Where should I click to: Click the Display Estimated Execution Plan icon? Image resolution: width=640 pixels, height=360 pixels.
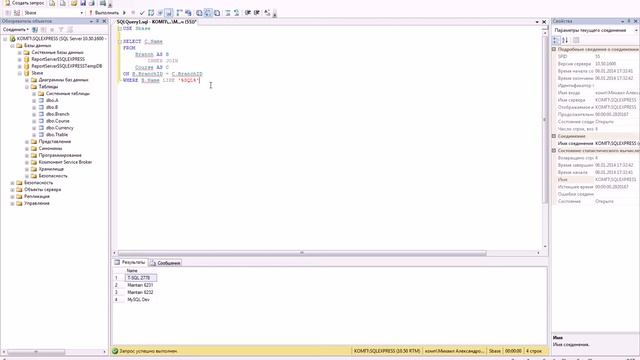(x=151, y=13)
